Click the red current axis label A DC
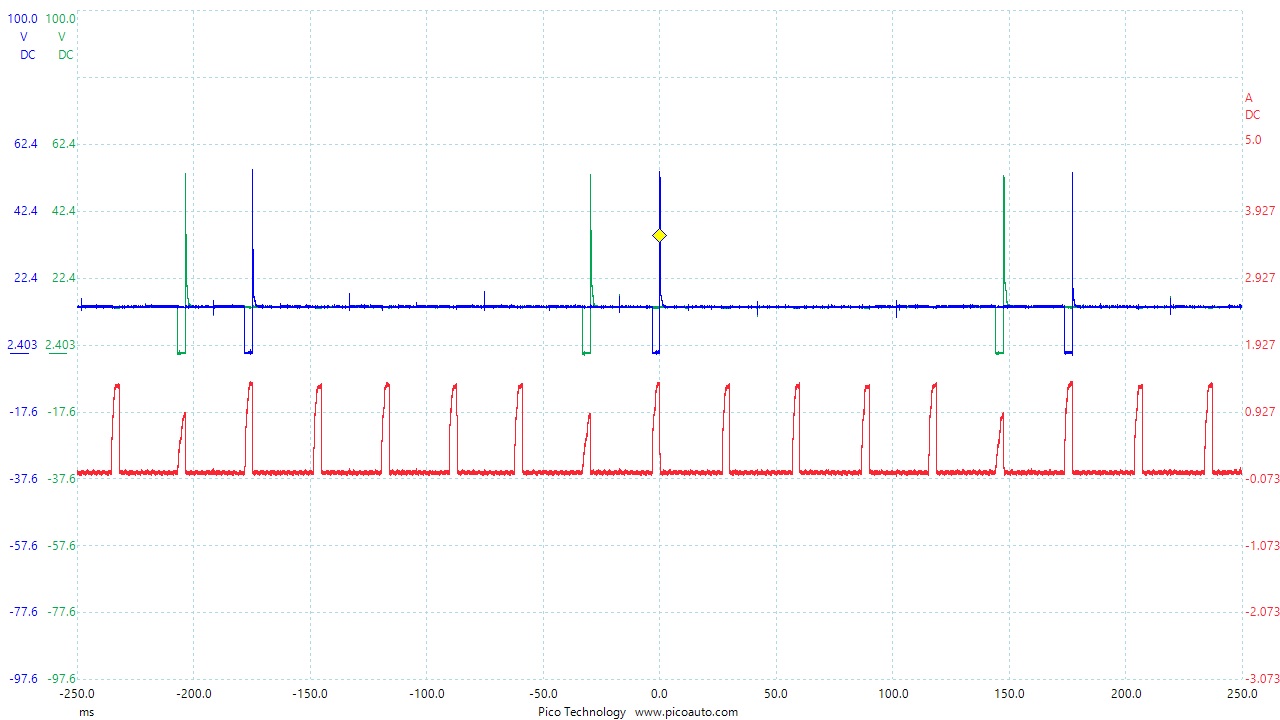This screenshot has height=720, width=1280. click(1249, 105)
